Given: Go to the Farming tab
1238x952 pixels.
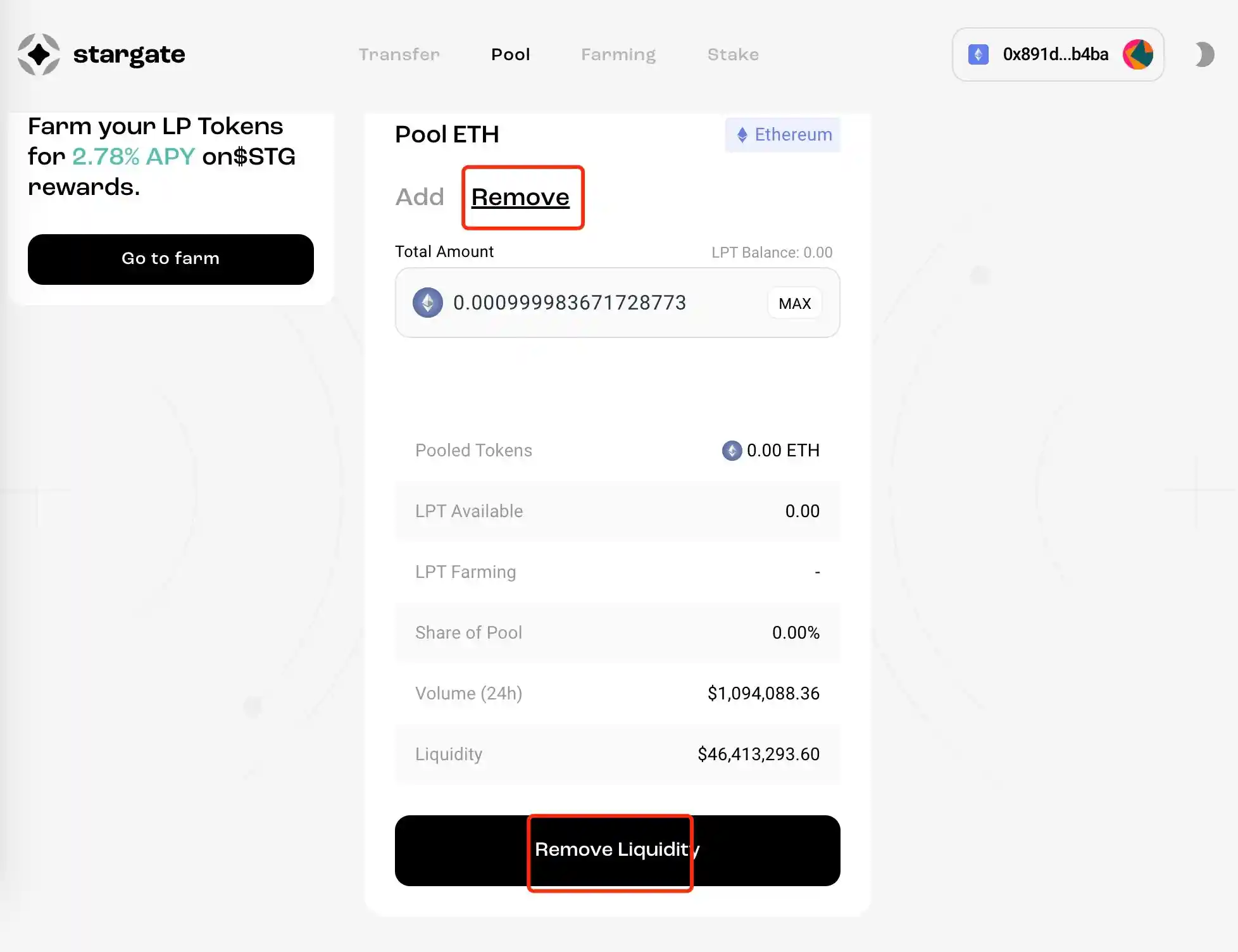Looking at the screenshot, I should pyautogui.click(x=618, y=54).
